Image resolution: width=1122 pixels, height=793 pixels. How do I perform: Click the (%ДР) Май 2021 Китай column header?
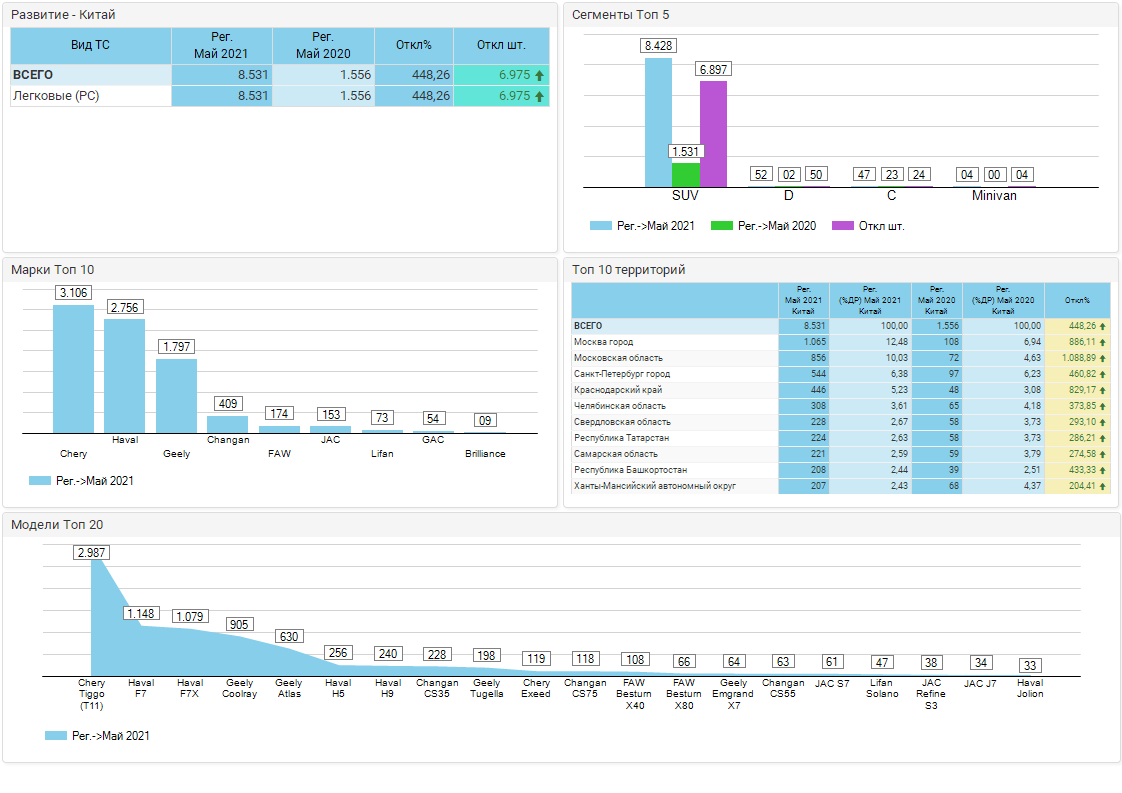pyautogui.click(x=870, y=301)
